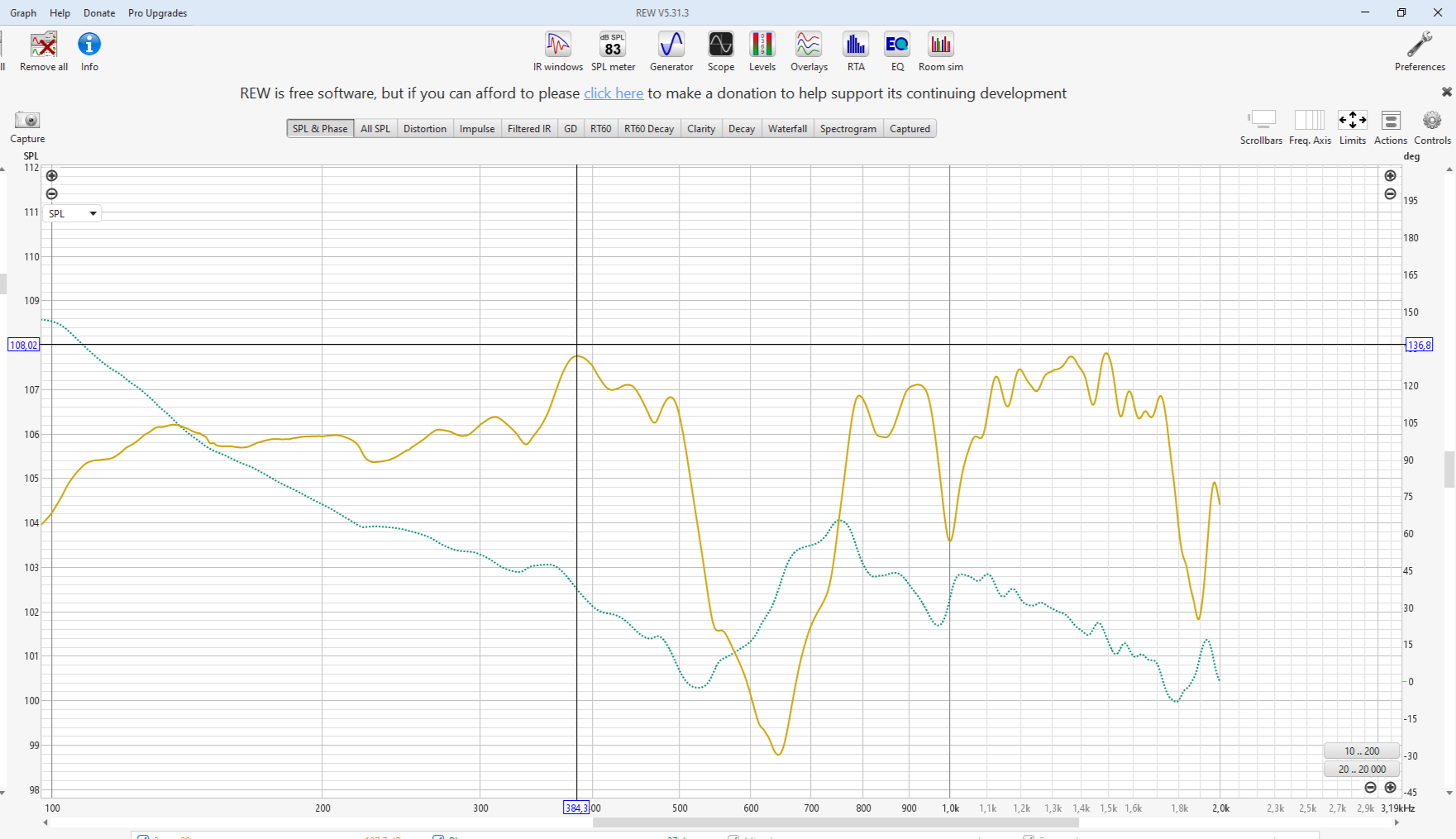Open the Filtered IR tab

tap(529, 129)
